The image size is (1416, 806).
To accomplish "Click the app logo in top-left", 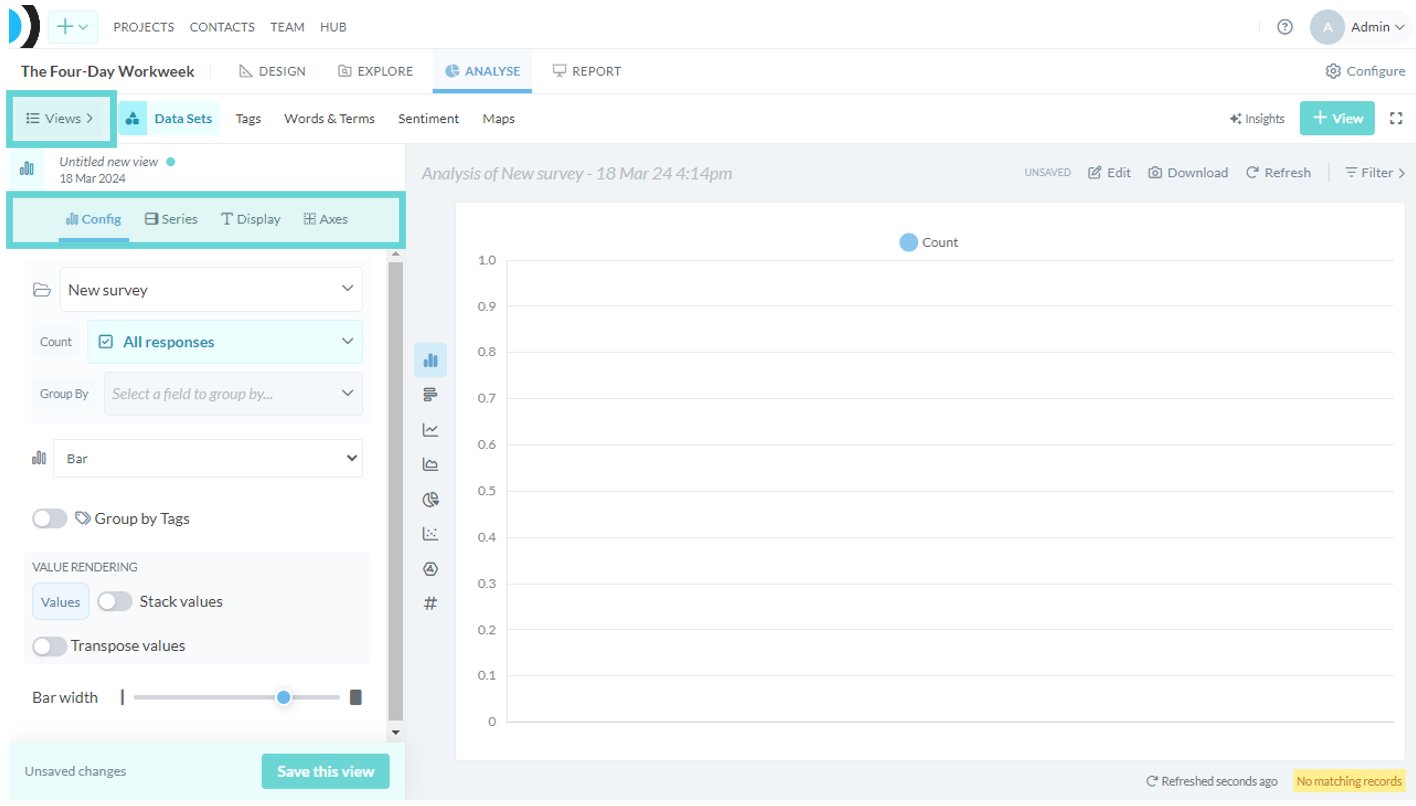I will click(x=22, y=26).
